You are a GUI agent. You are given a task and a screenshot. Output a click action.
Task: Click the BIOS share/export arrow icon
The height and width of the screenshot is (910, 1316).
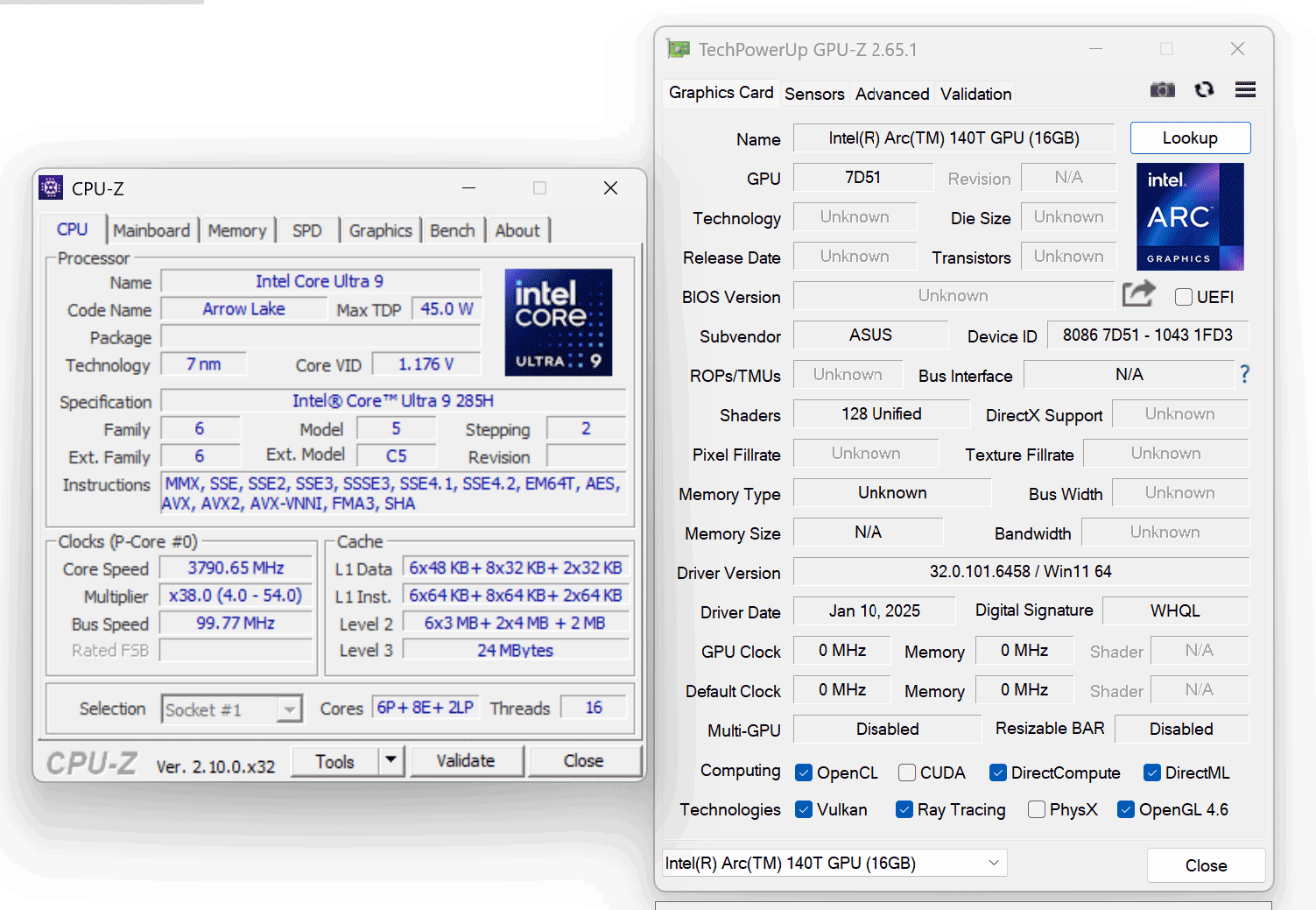click(1139, 294)
